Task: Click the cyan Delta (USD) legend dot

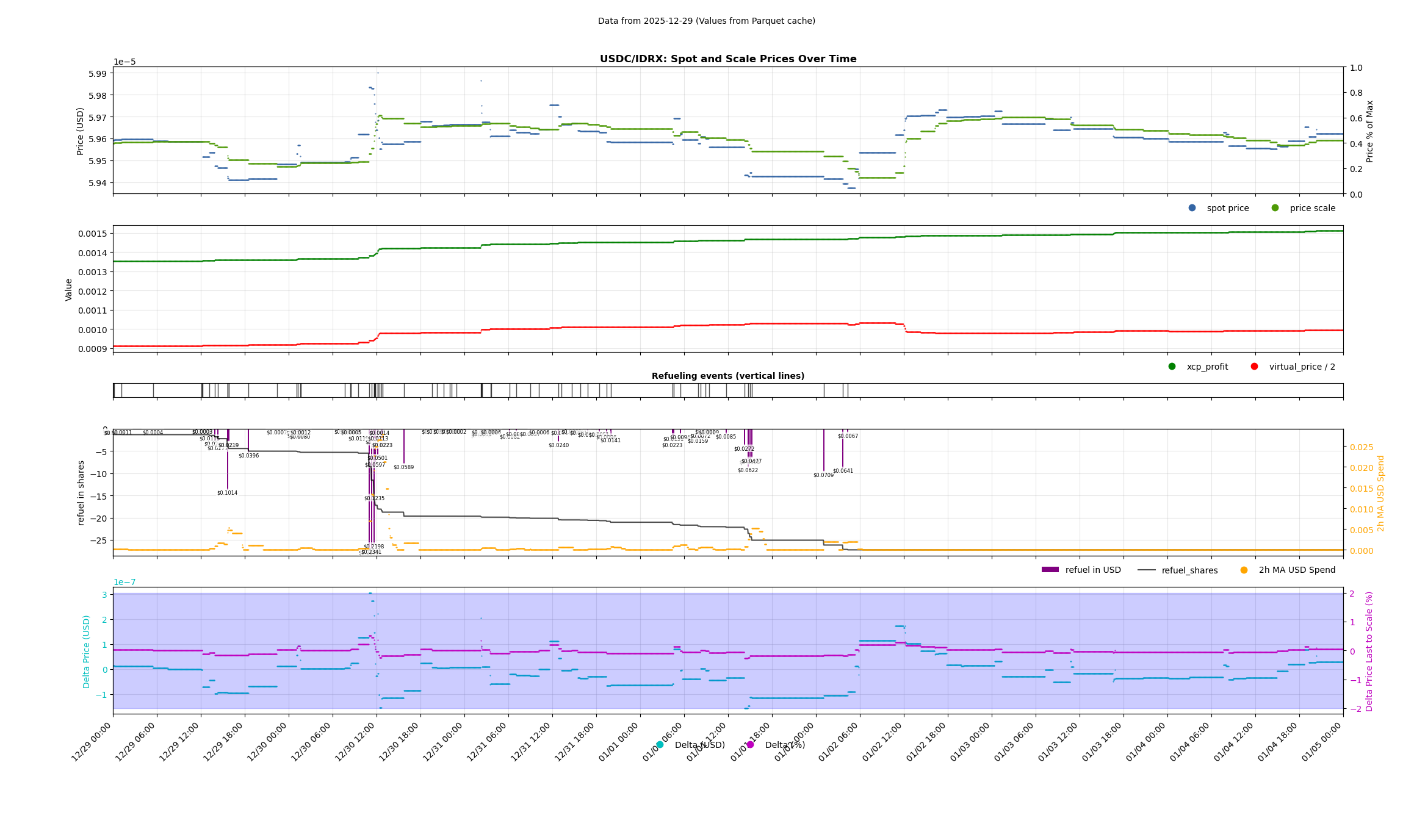Action: pos(660,745)
